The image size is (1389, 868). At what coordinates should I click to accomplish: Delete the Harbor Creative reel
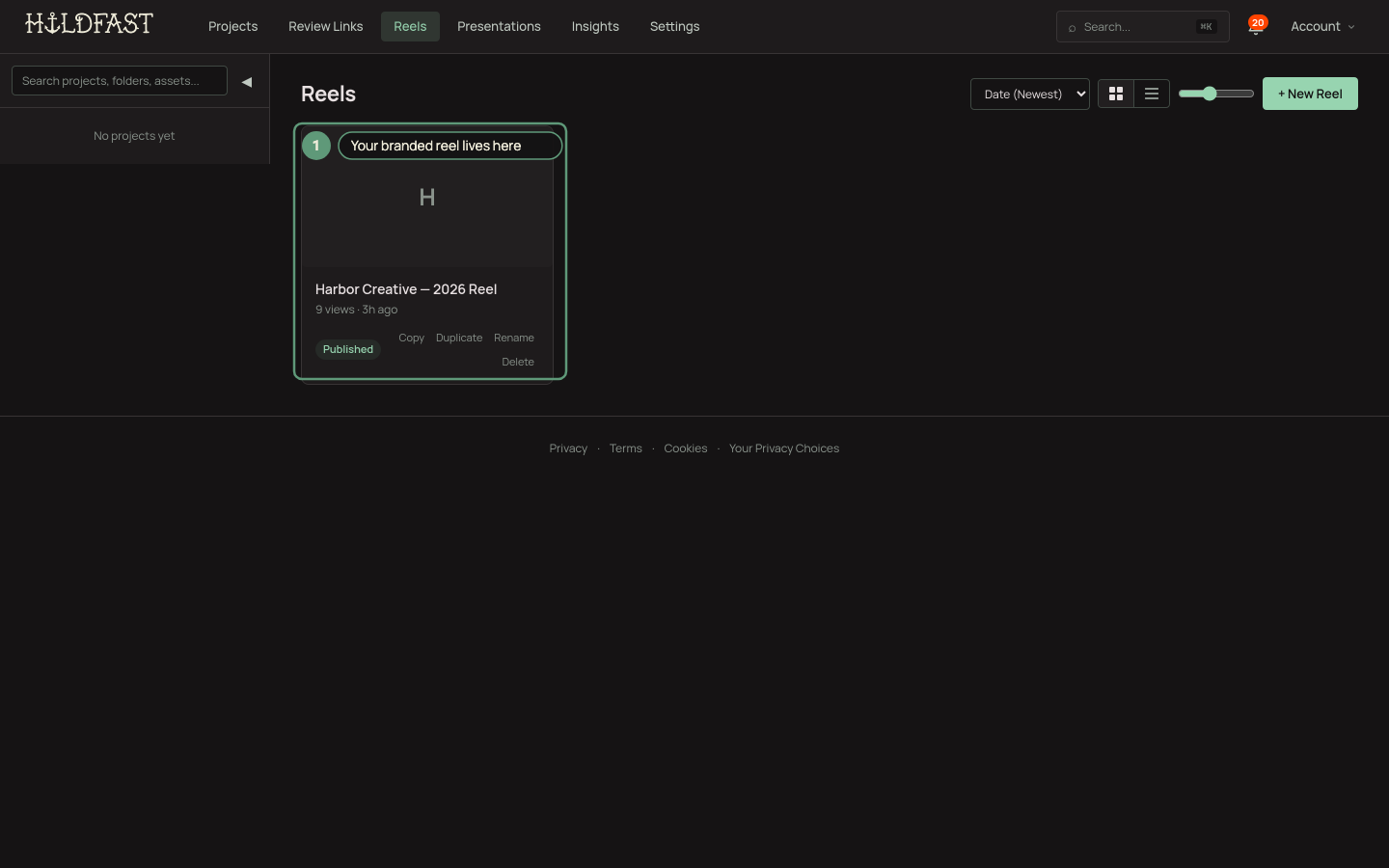click(x=518, y=362)
